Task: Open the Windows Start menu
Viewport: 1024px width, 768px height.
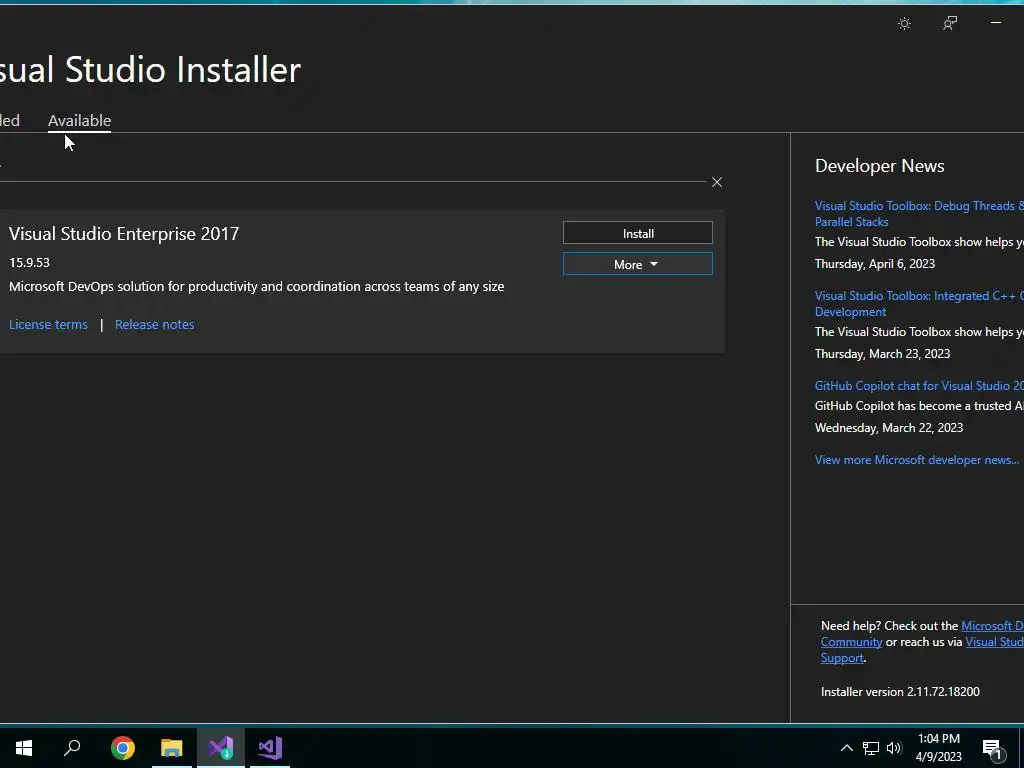Action: pos(24,748)
